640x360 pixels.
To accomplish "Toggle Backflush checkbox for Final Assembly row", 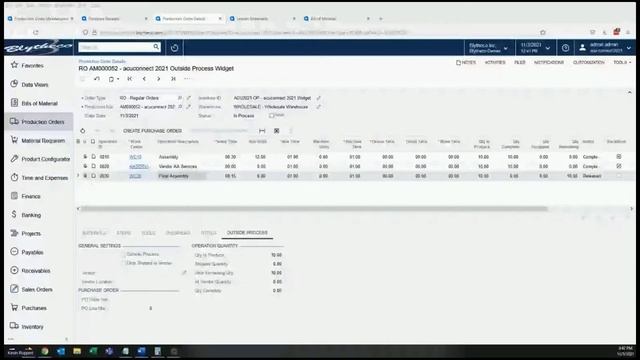I will 619,176.
